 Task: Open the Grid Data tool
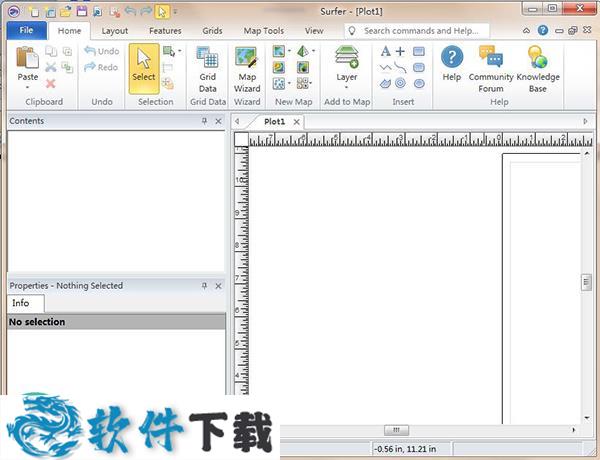tap(207, 70)
